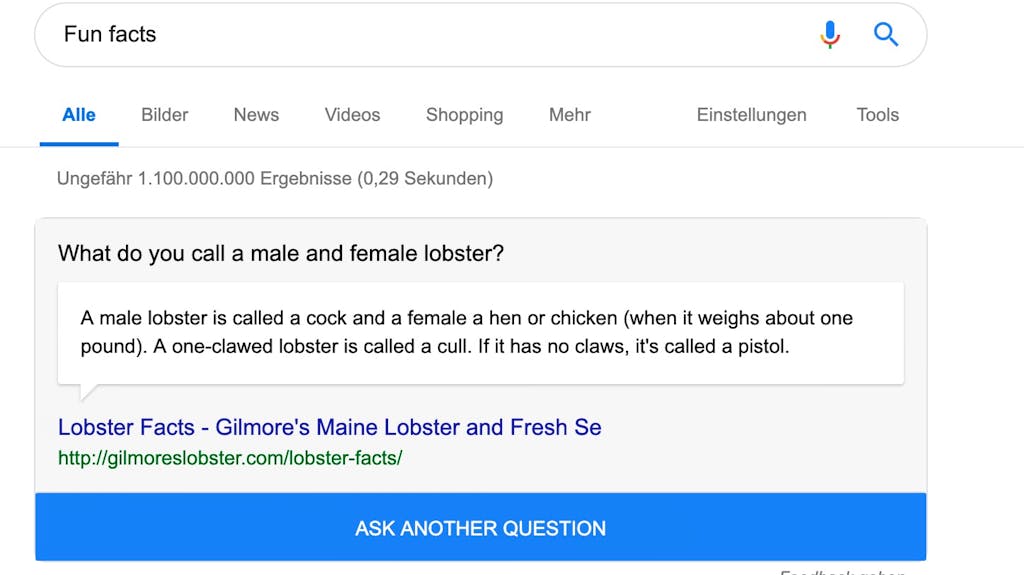Expand the Tools options
The image size is (1024, 575).
878,115
